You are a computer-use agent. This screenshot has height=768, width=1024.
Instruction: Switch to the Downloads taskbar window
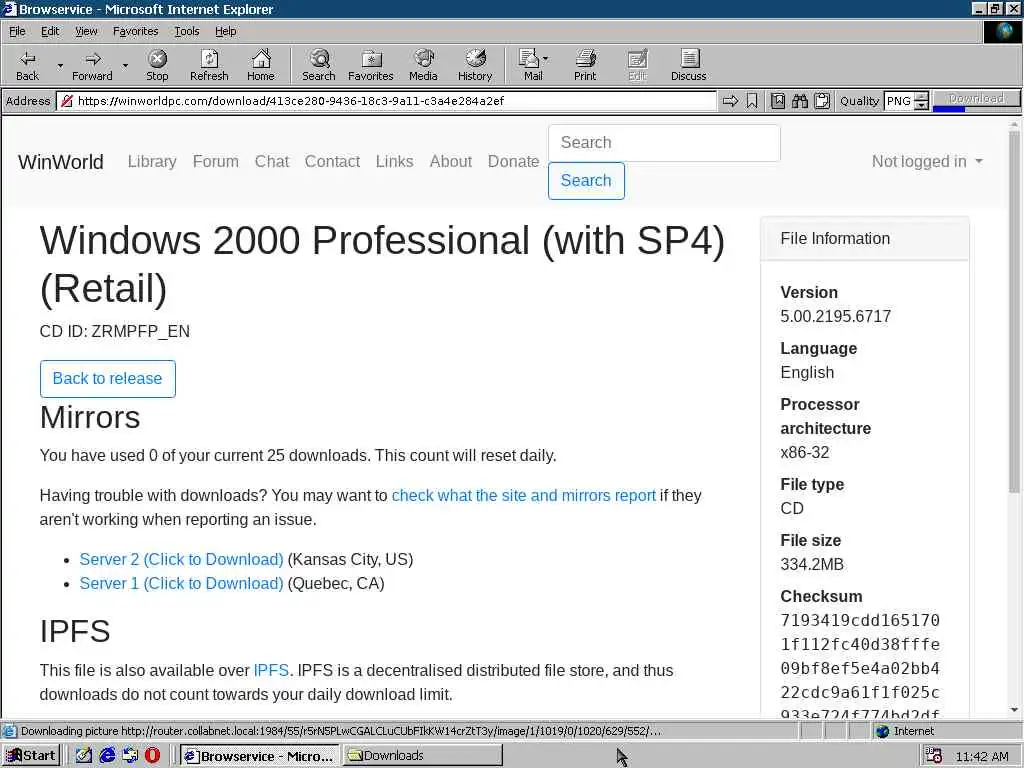[423, 756]
